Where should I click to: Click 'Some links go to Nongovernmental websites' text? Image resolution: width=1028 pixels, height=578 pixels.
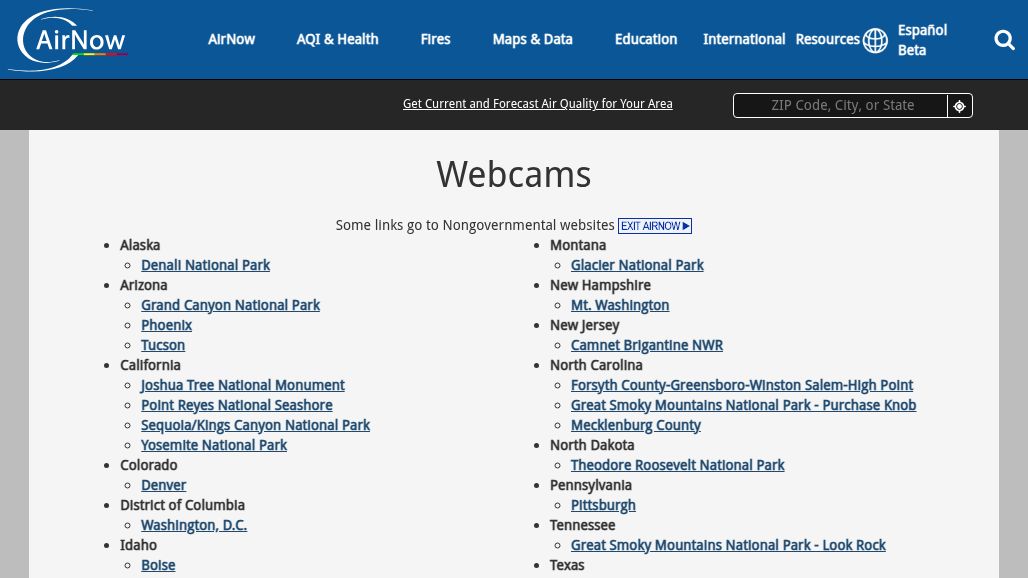[x=475, y=225]
